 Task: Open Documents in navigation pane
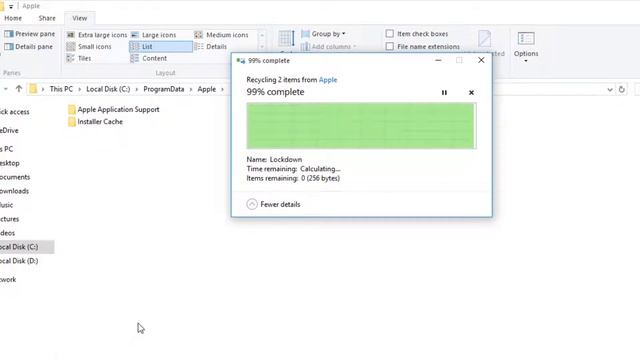coord(15,177)
